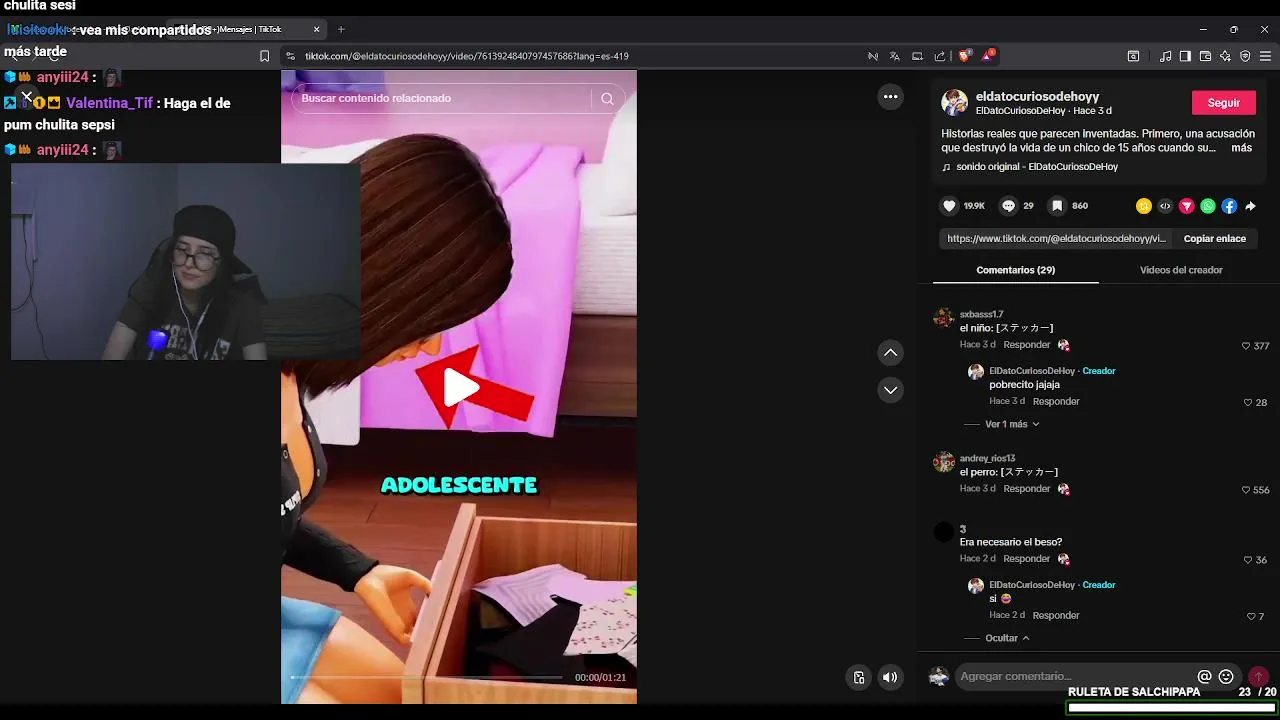Image resolution: width=1280 pixels, height=720 pixels.
Task: Expand the description with 'más'
Action: pyautogui.click(x=1241, y=148)
